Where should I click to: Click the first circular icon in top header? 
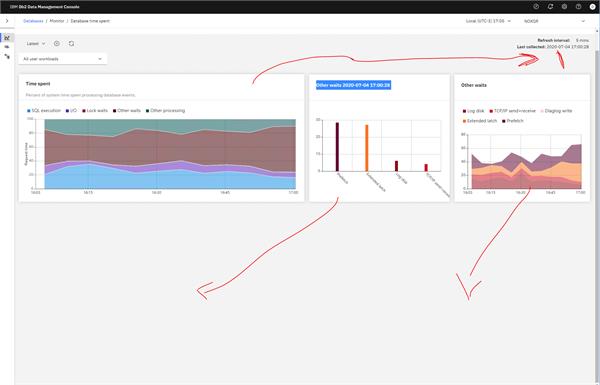536,7
